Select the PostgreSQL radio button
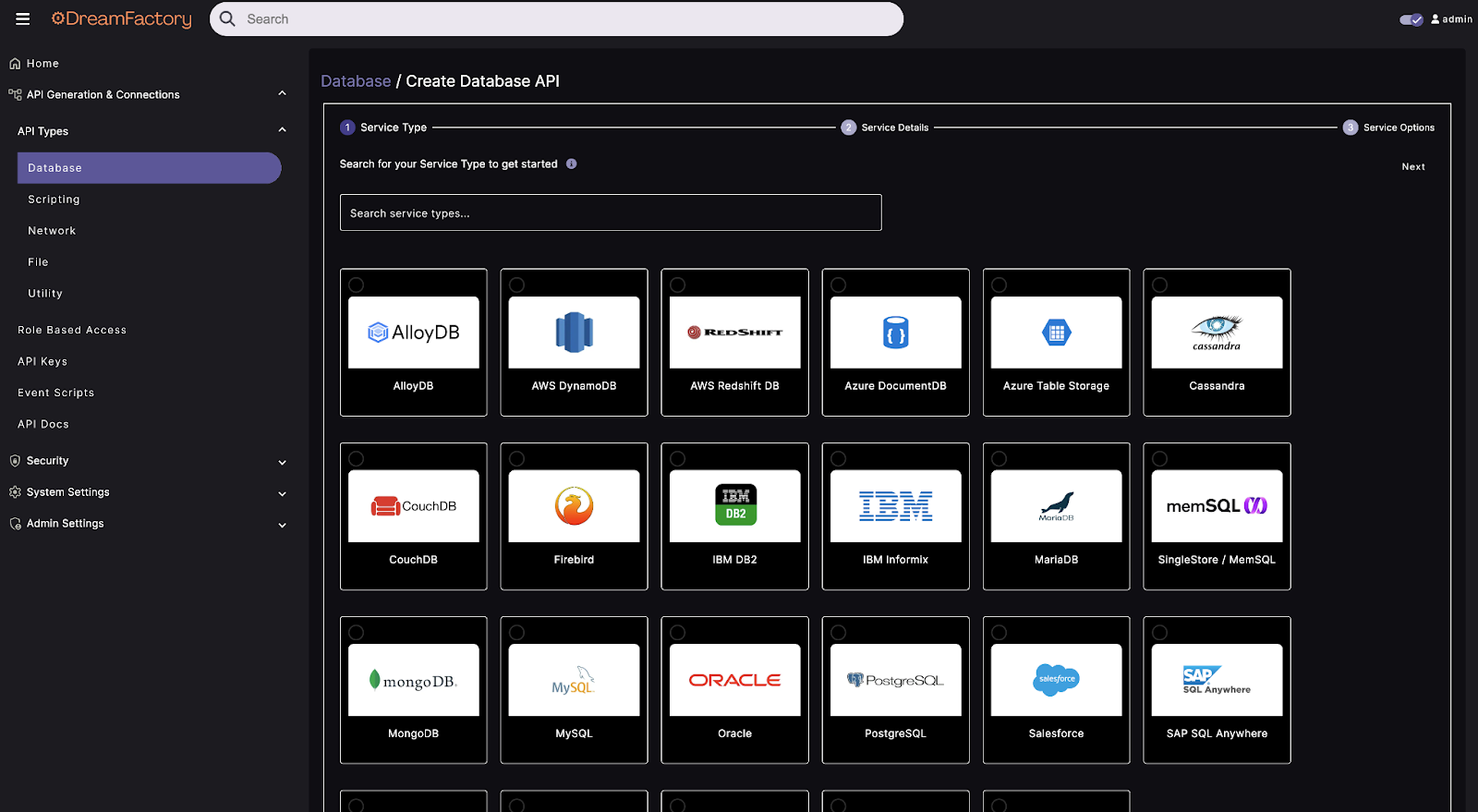The width and height of the screenshot is (1478, 812). pyautogui.click(x=839, y=633)
